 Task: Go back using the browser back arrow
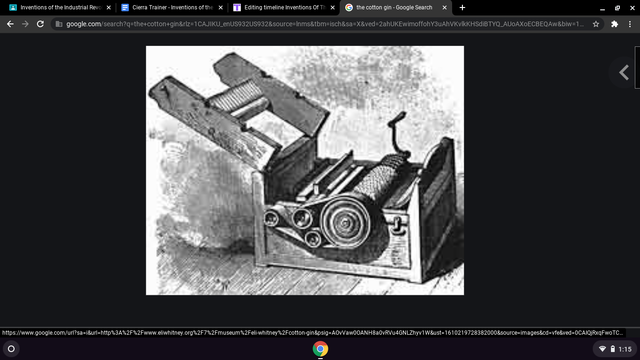coord(10,24)
